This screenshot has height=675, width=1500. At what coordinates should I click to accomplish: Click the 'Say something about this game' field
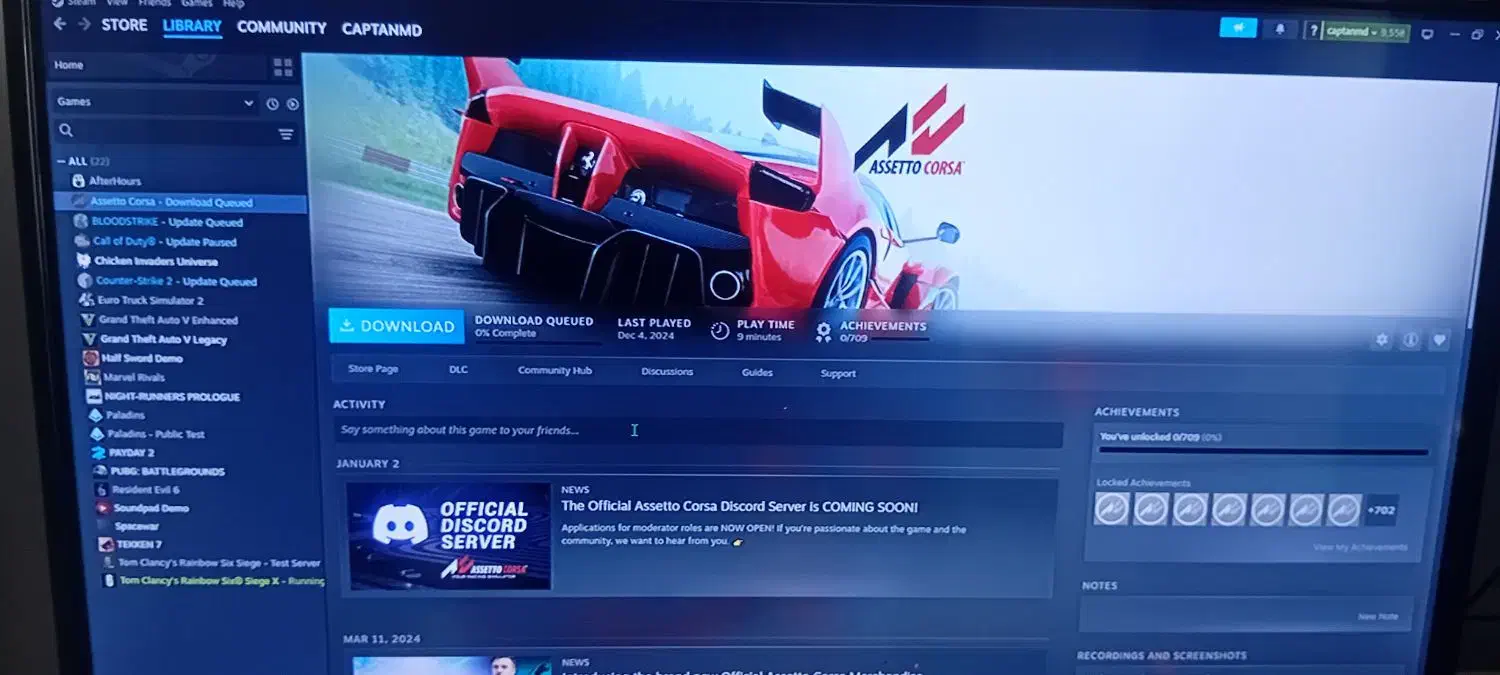click(698, 432)
